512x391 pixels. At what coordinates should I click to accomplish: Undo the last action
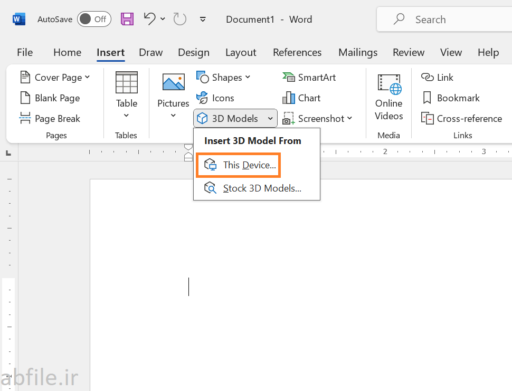[x=150, y=19]
